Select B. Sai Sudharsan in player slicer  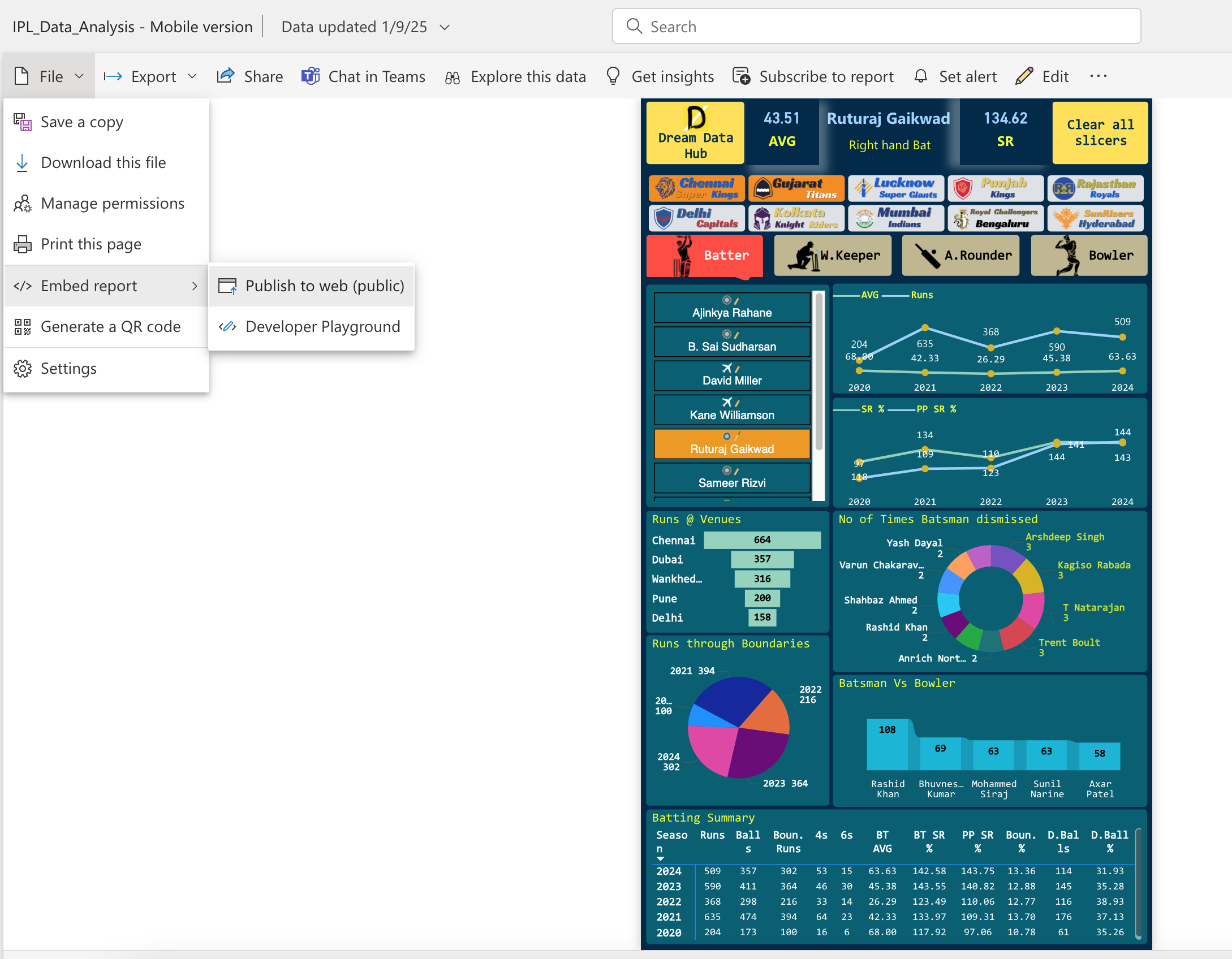point(732,342)
